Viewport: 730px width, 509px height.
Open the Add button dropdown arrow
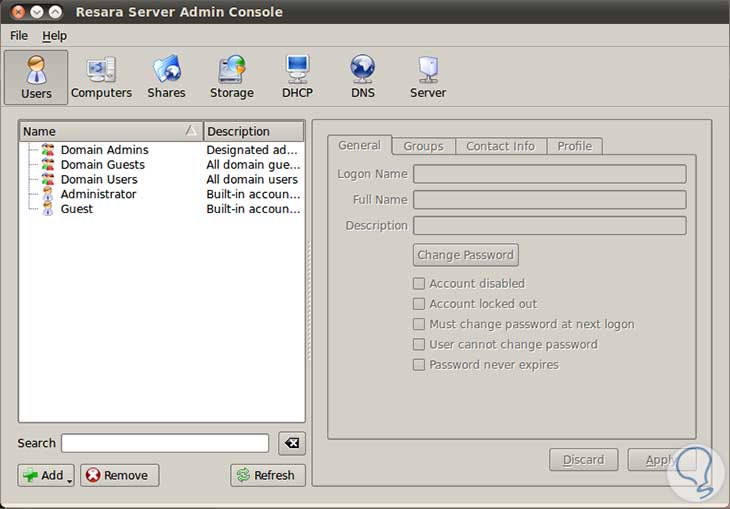pos(70,481)
